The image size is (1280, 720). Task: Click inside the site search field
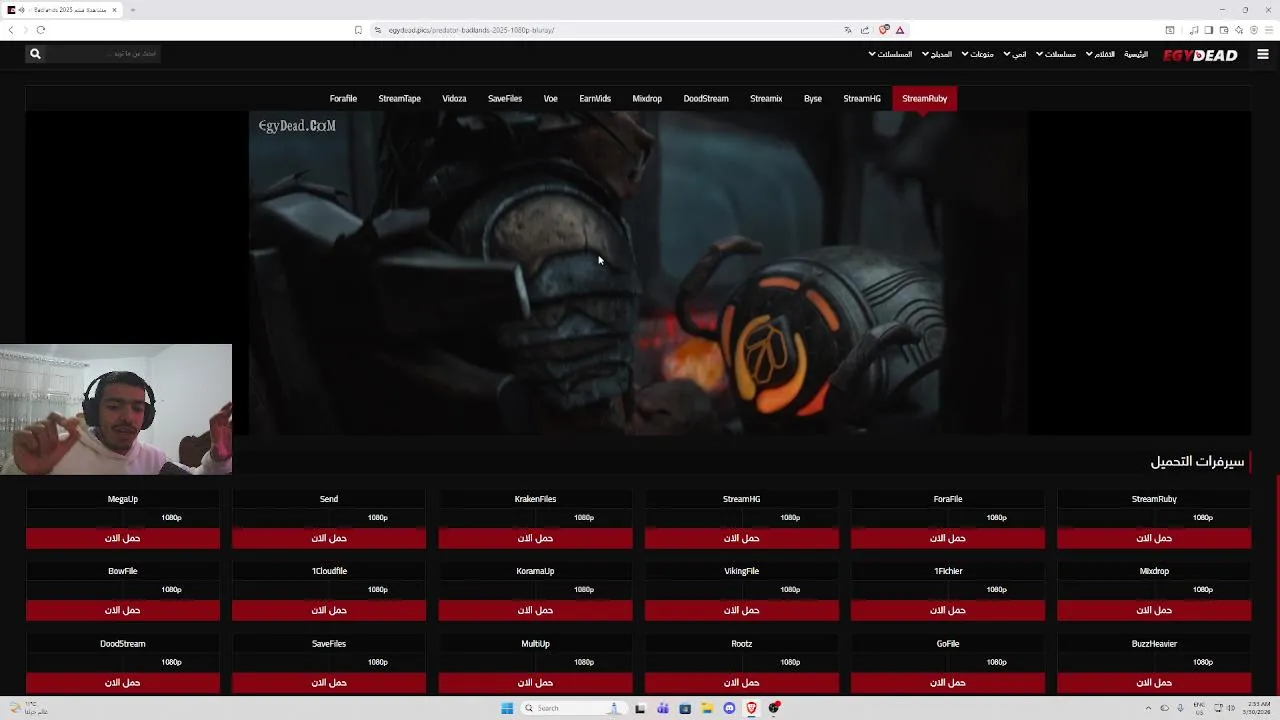coord(103,54)
